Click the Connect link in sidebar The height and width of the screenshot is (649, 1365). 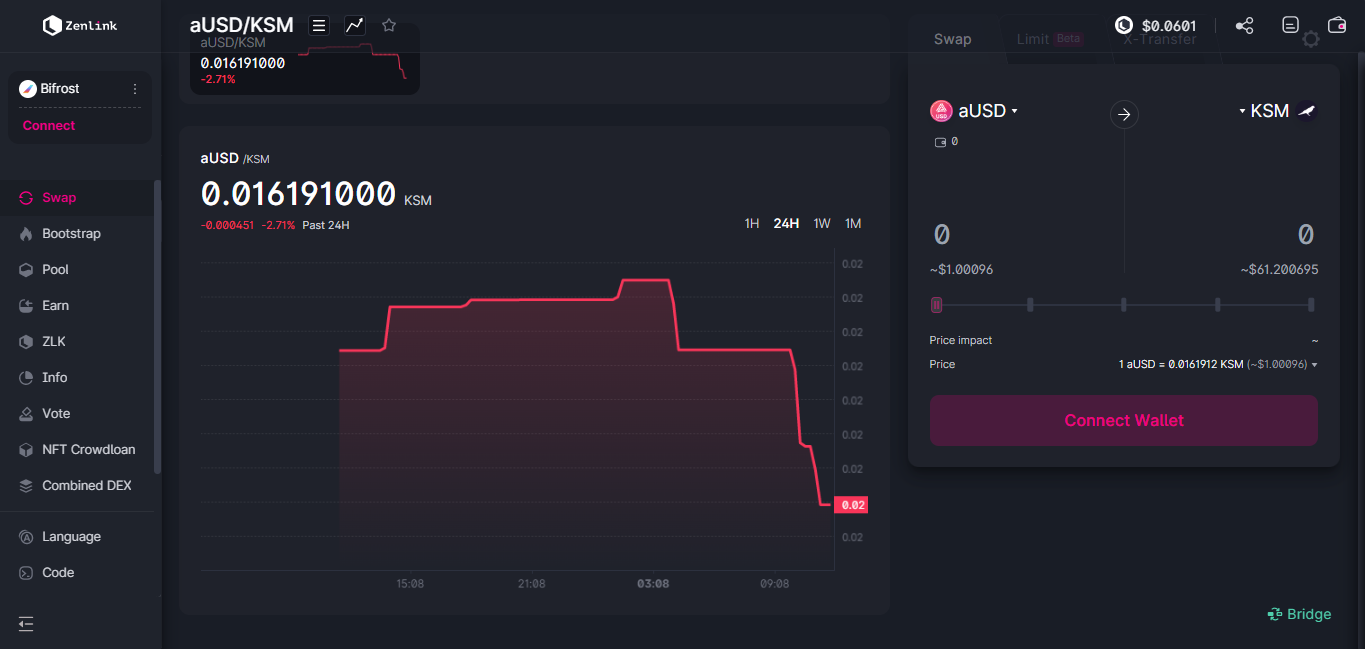tap(49, 125)
